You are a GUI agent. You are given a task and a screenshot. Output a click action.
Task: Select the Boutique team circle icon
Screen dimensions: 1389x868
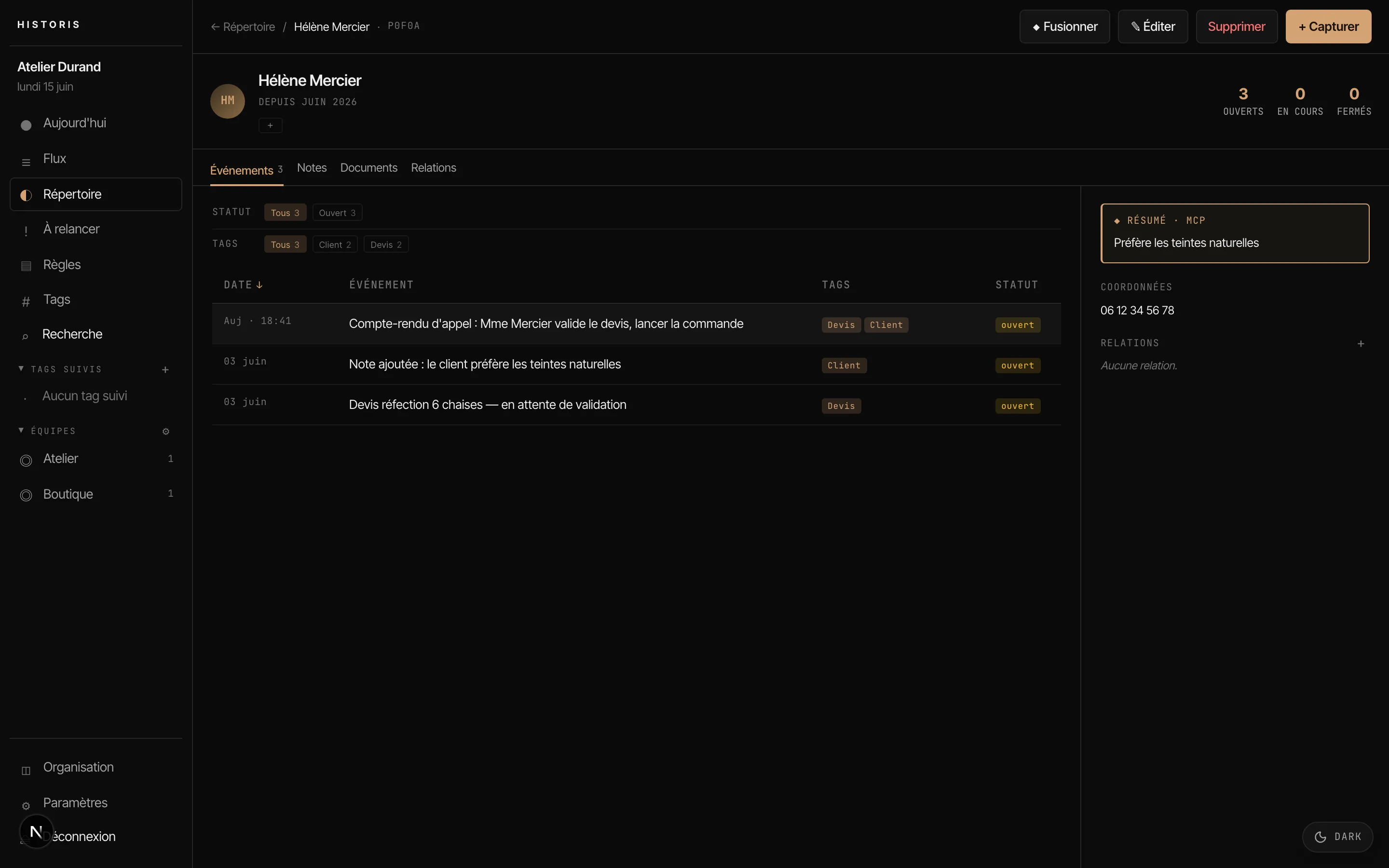26,495
